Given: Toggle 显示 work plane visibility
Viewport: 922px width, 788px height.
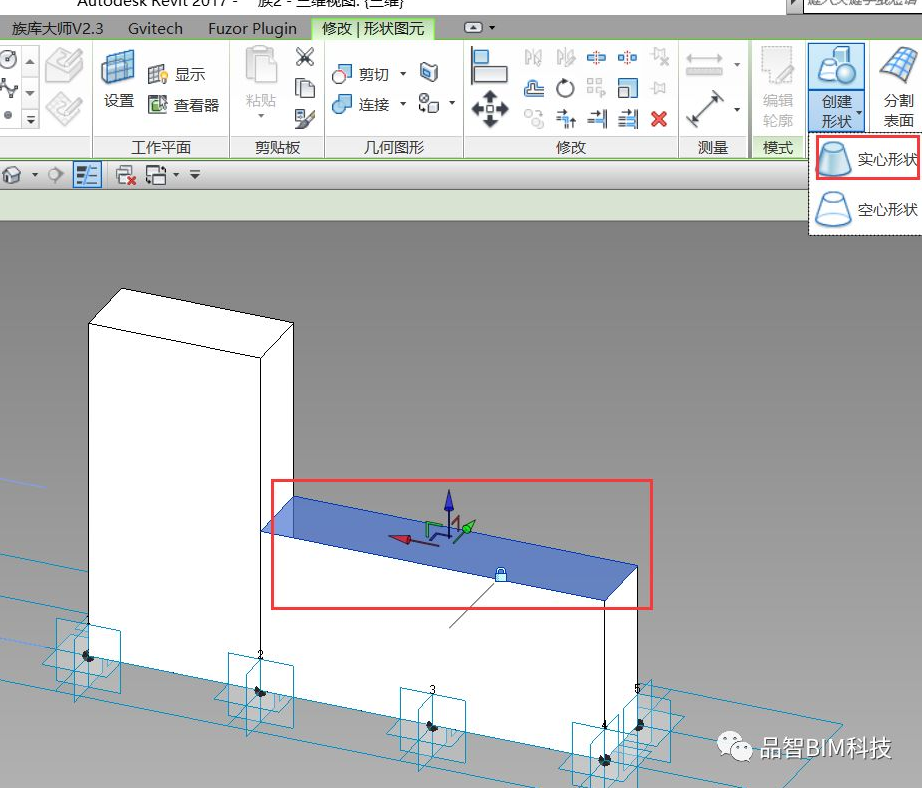Looking at the screenshot, I should pos(177,74).
